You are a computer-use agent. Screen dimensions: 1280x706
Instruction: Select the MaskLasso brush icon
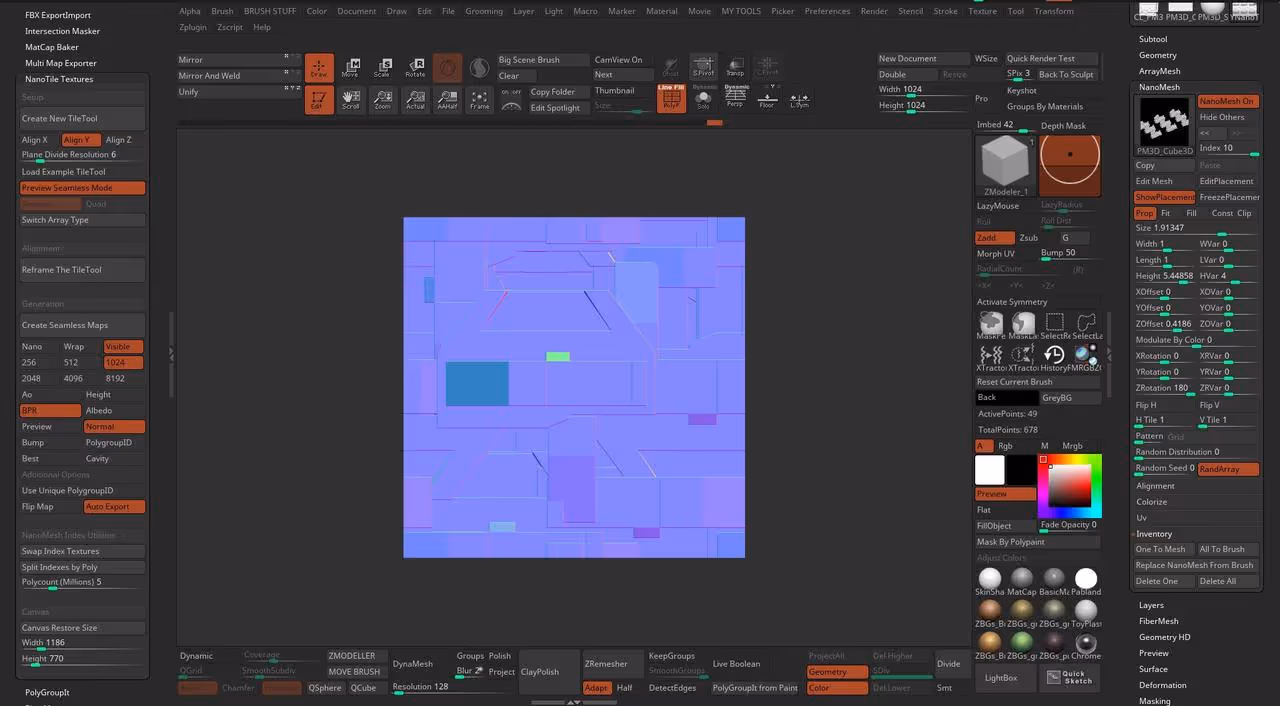1023,326
